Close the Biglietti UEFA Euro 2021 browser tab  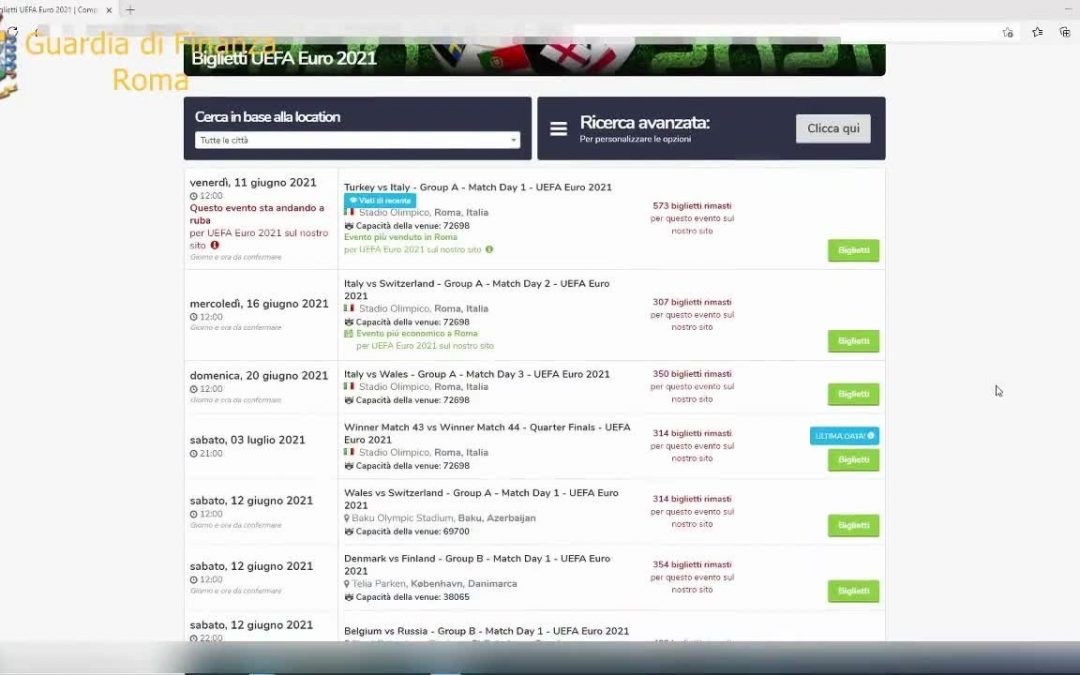click(109, 10)
